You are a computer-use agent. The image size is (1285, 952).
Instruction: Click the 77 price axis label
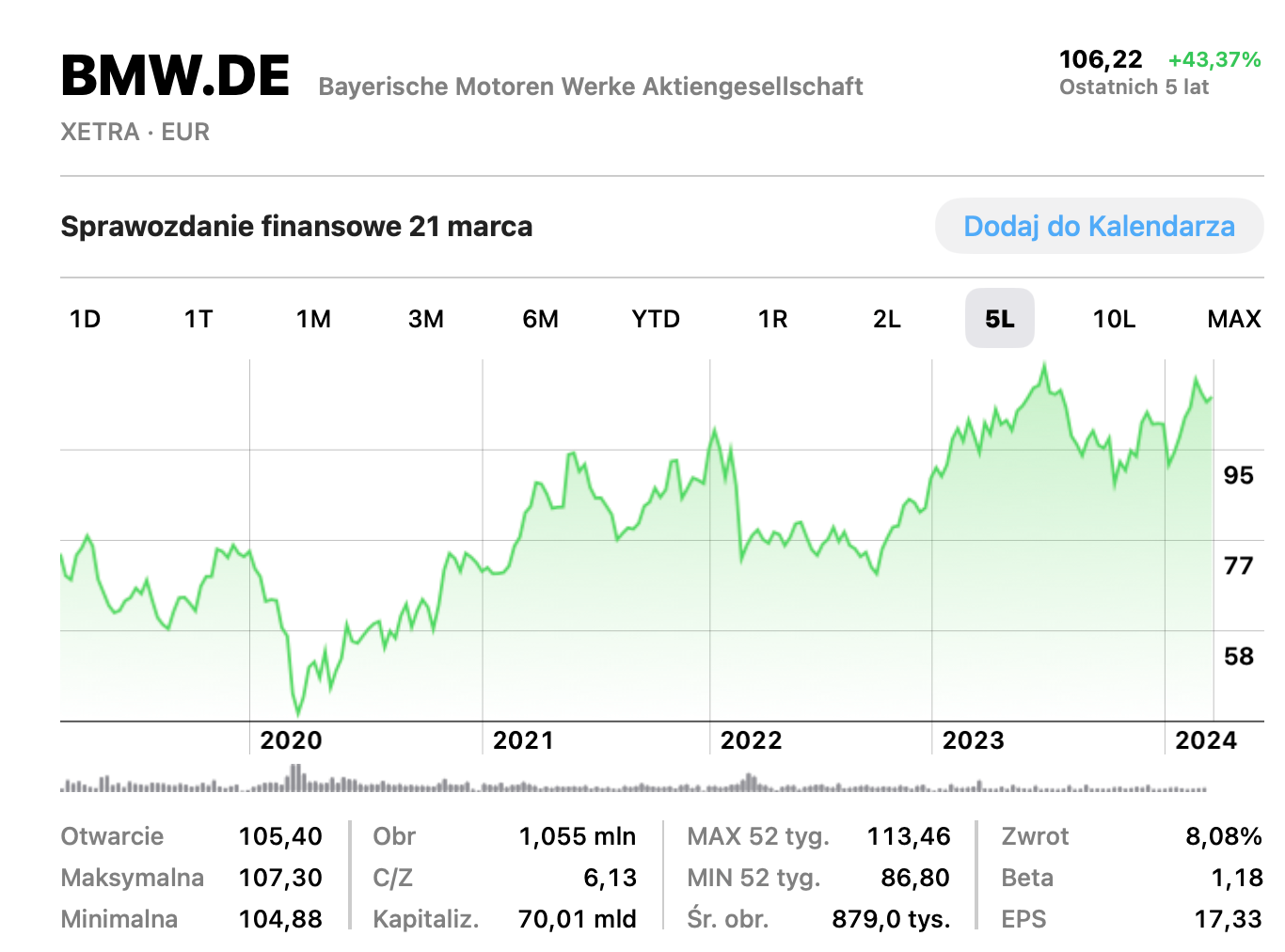pyautogui.click(x=1239, y=565)
